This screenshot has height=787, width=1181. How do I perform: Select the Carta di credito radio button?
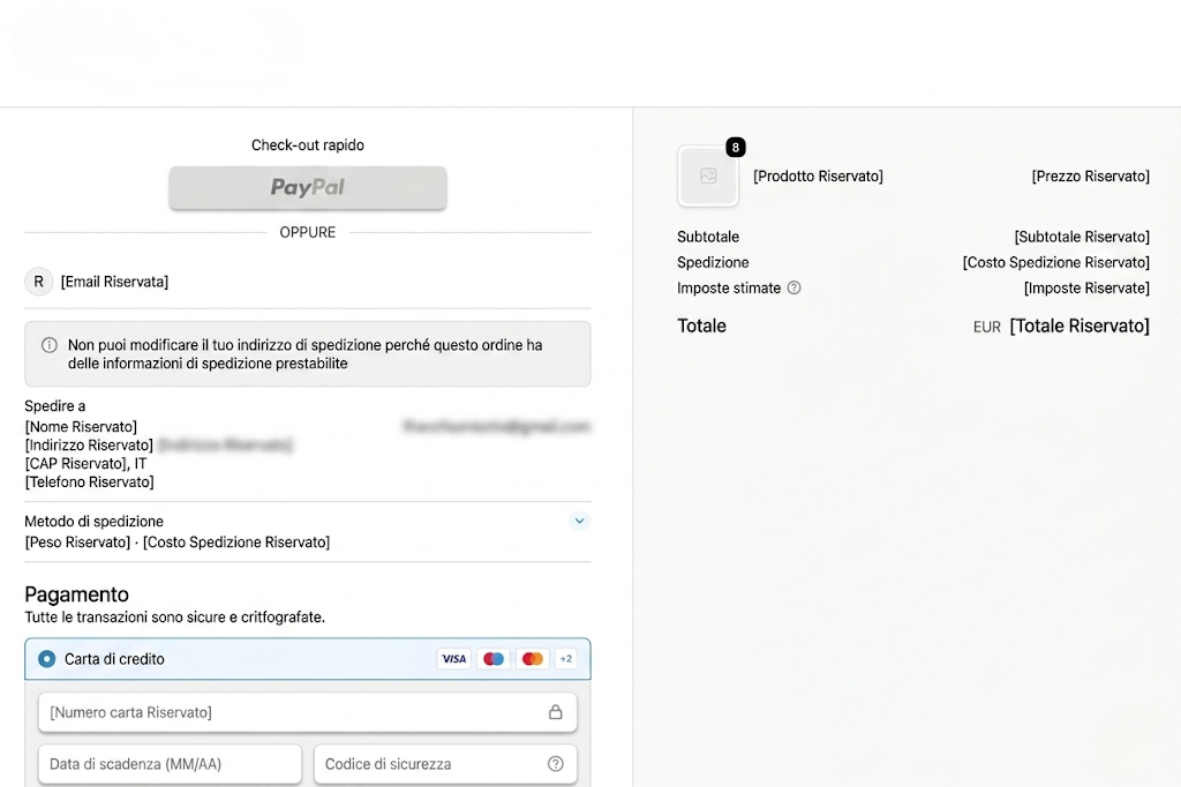pyautogui.click(x=46, y=659)
